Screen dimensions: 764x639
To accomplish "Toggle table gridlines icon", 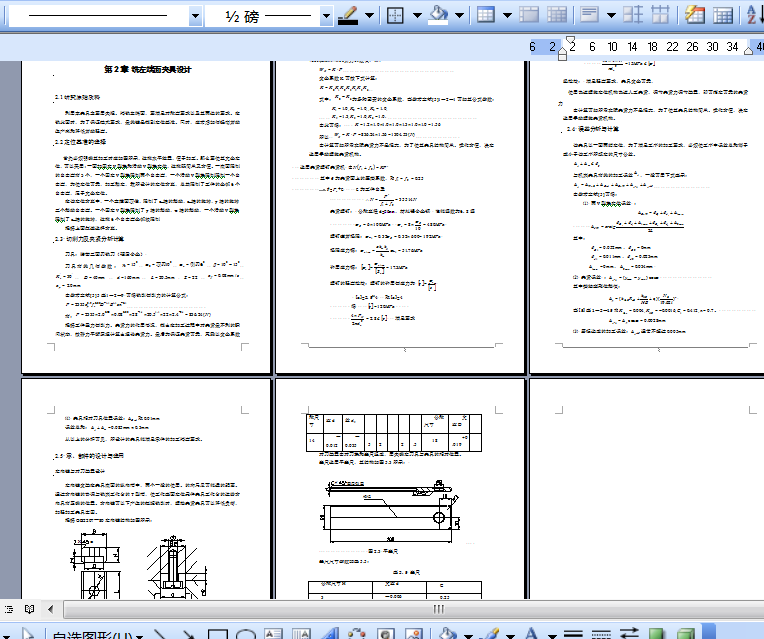I will coord(723,16).
